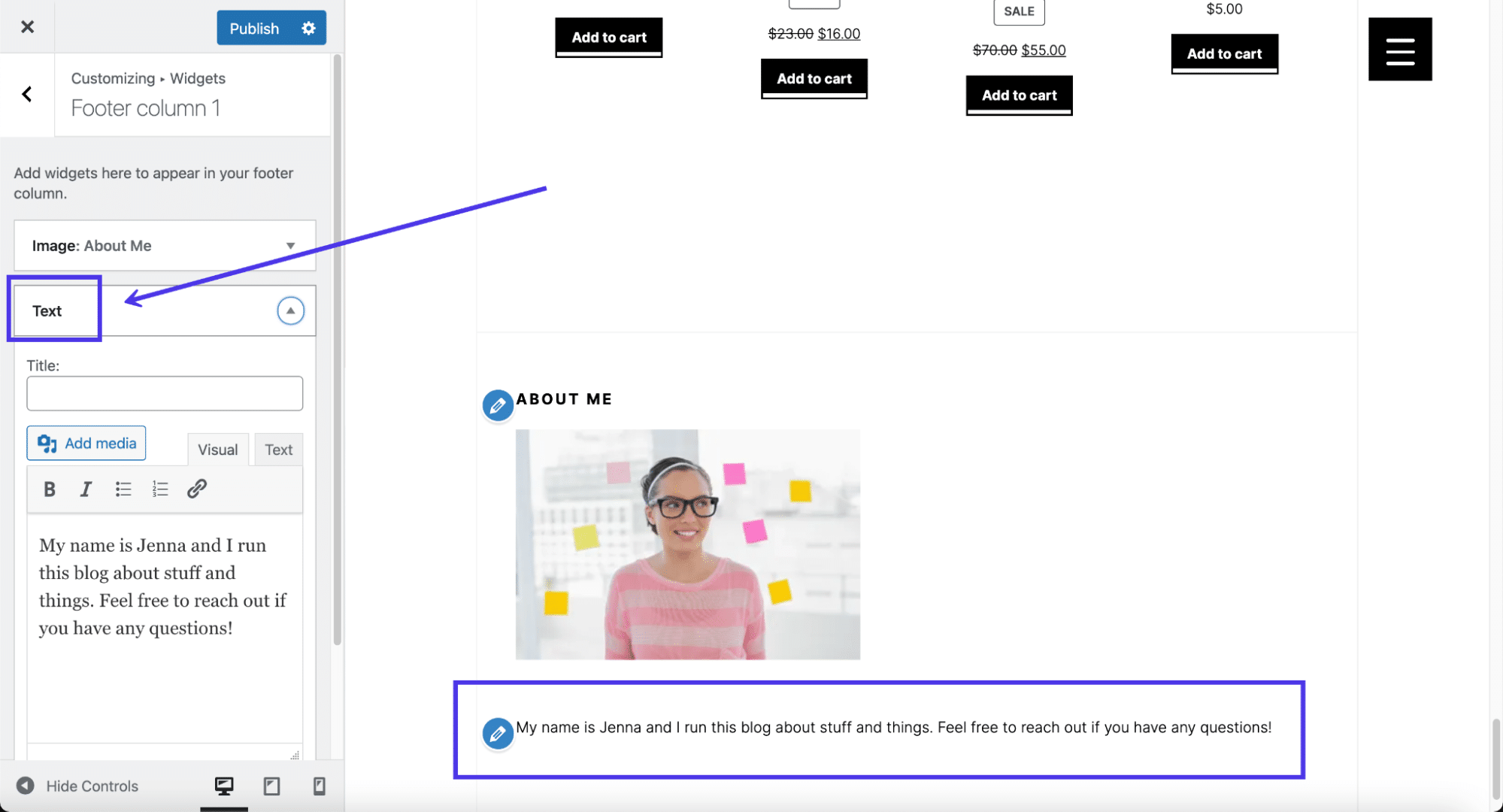Toggle the mobile preview icon

(x=318, y=786)
